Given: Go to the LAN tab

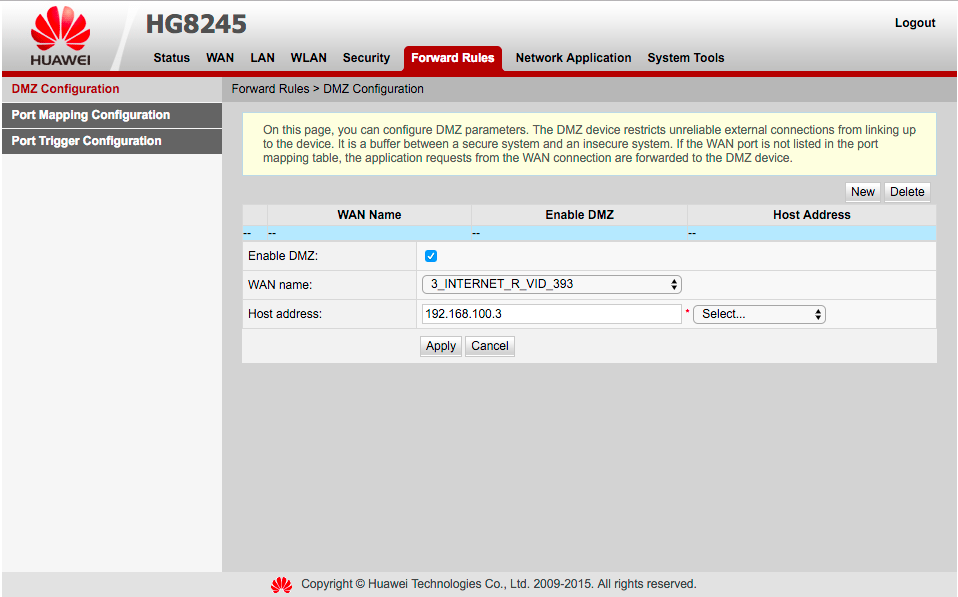Looking at the screenshot, I should (263, 57).
